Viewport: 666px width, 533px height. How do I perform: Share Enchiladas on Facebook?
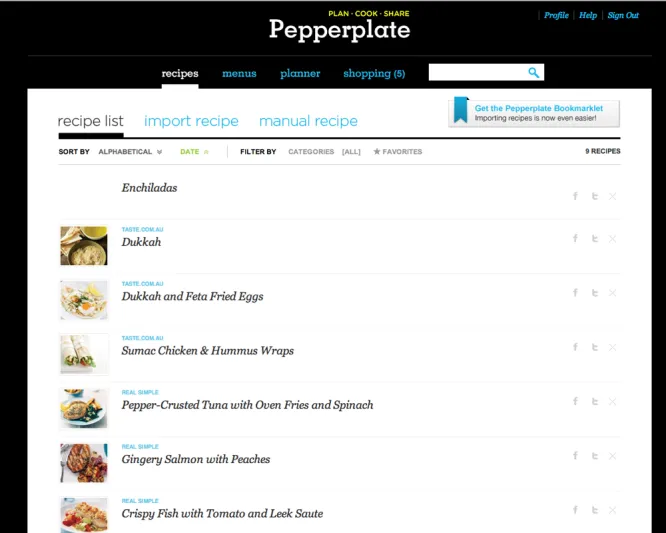pyautogui.click(x=575, y=196)
